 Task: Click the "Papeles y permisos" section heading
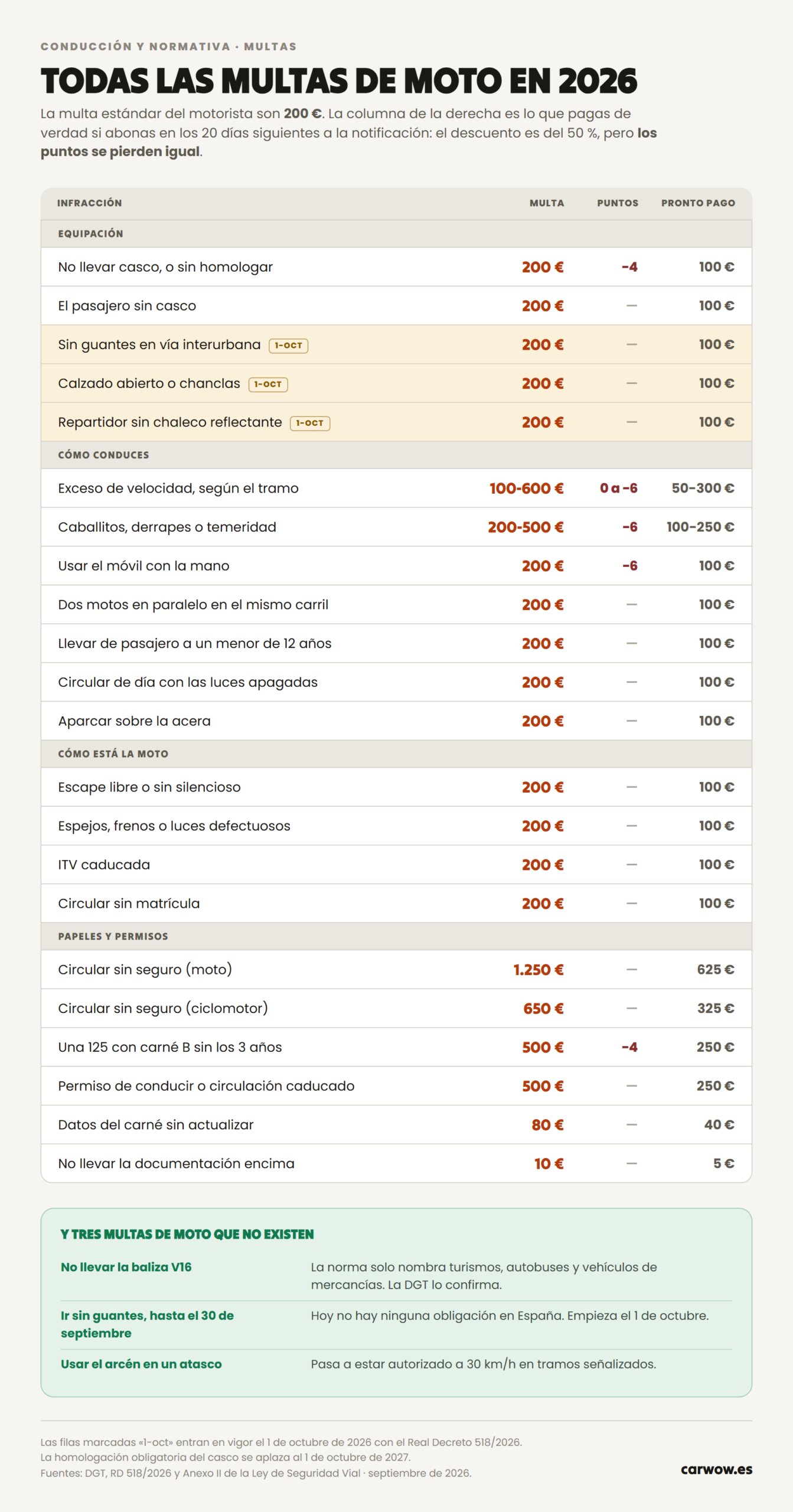[113, 937]
